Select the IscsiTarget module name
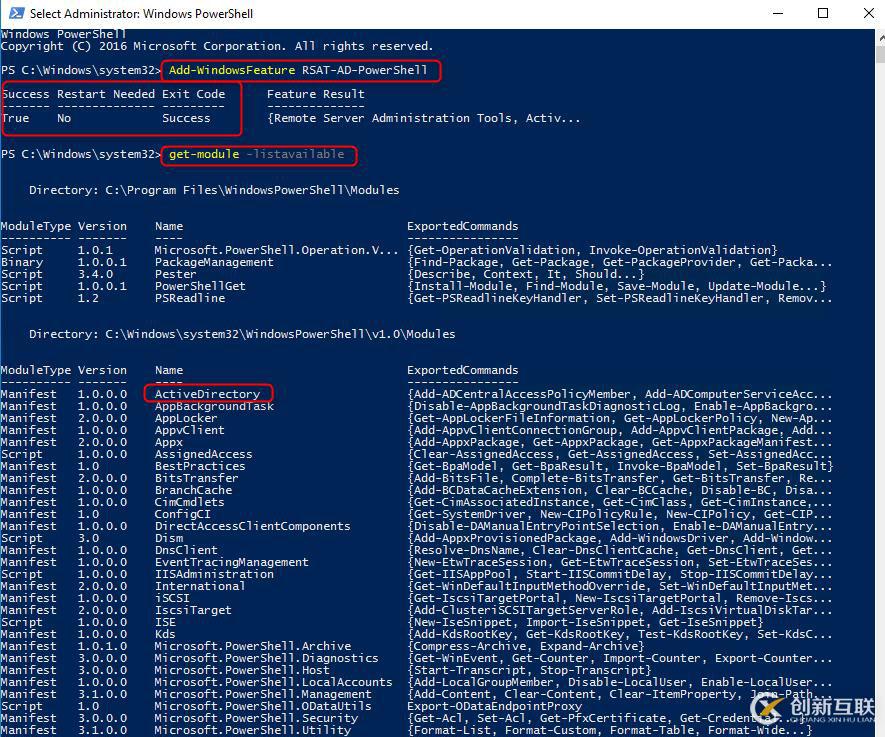The image size is (885, 737). pyautogui.click(x=193, y=610)
